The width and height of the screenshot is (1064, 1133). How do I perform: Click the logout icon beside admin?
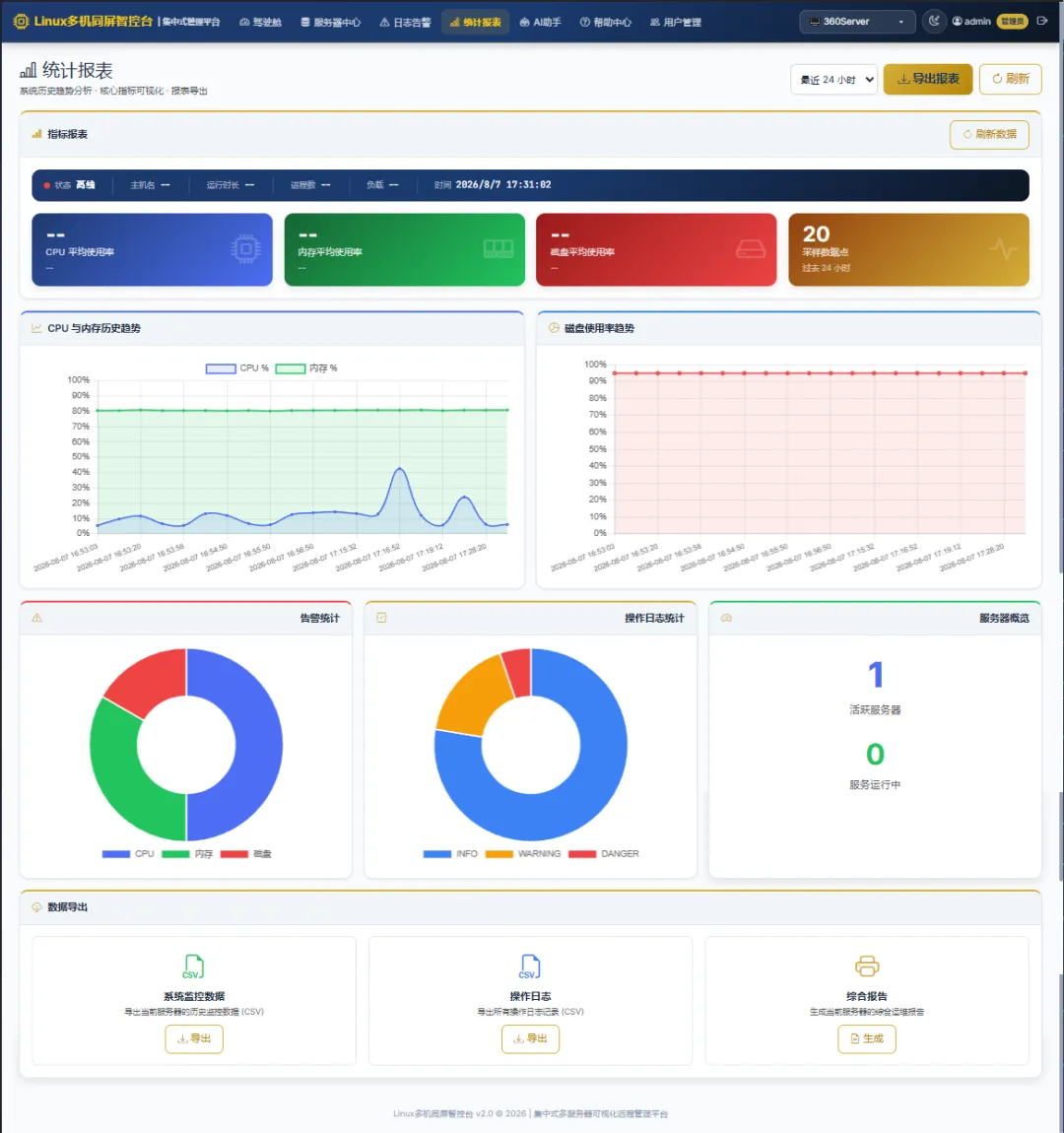[1042, 21]
